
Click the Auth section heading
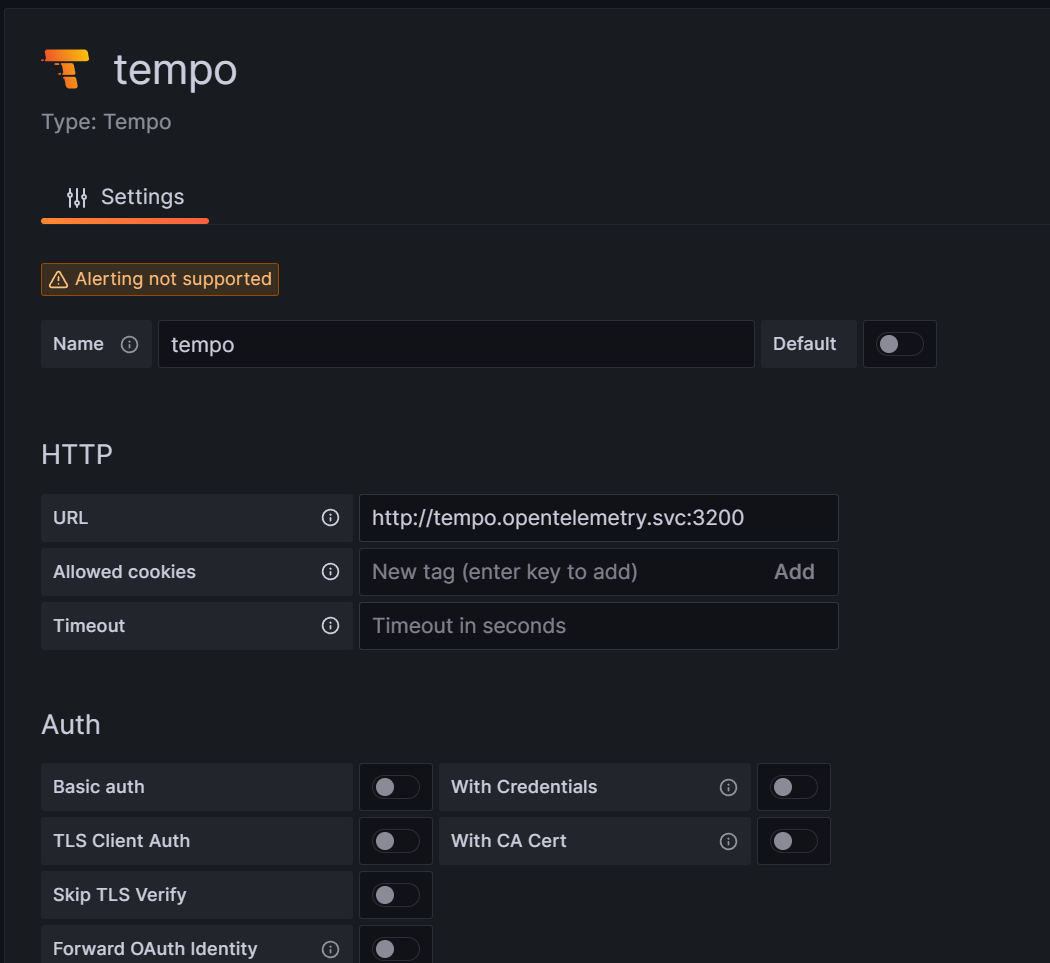[x=71, y=725]
